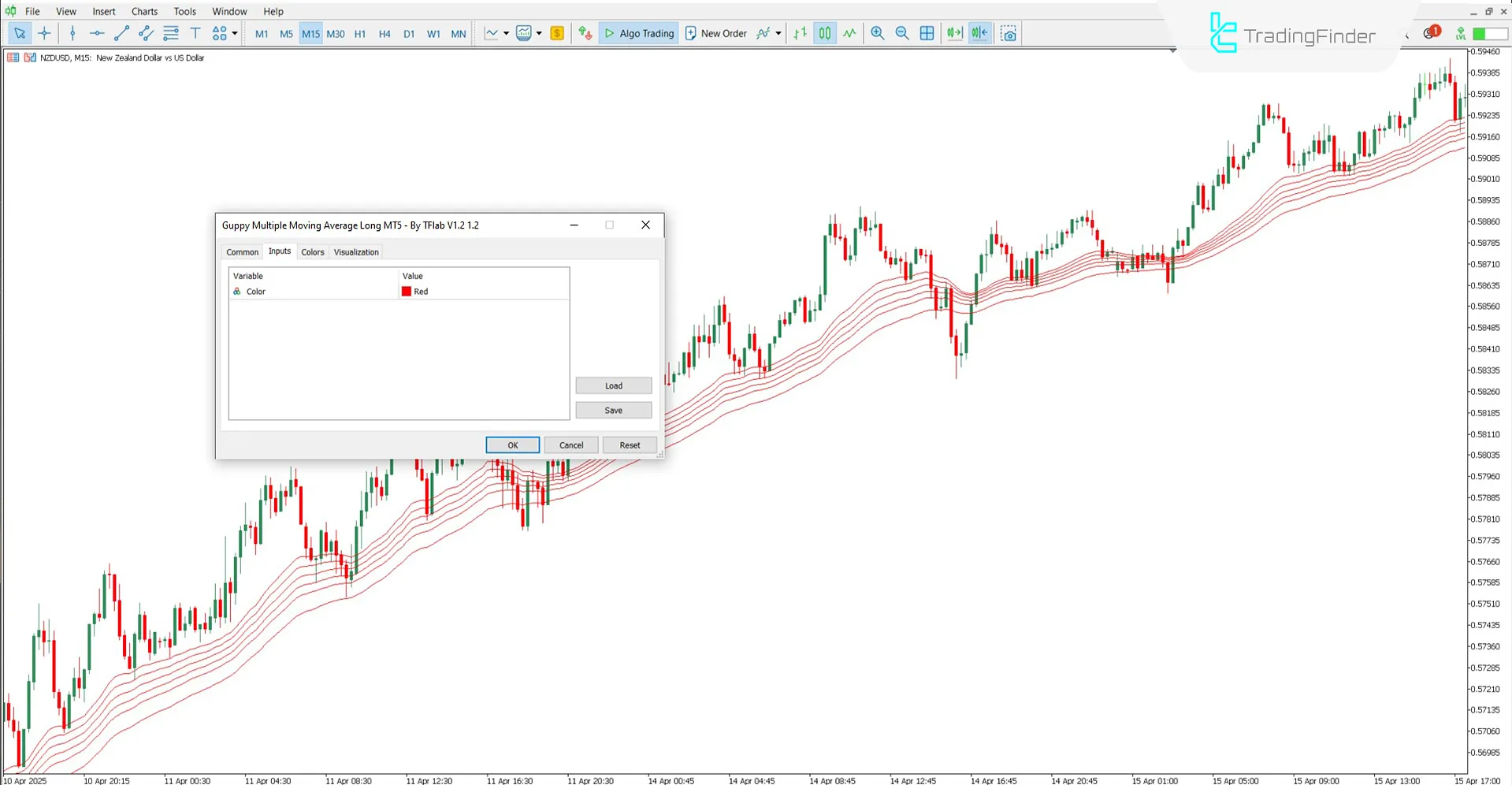Toggle Algo Trading on
This screenshot has width=1512, height=785.
coord(638,33)
